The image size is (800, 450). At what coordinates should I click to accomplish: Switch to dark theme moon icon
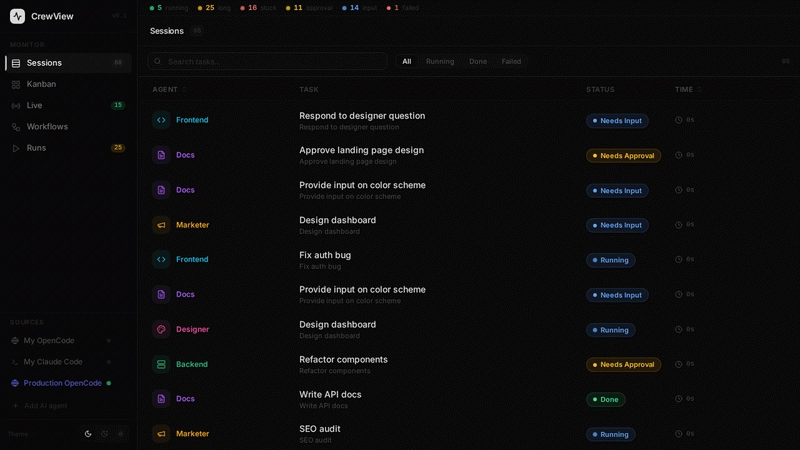(88, 434)
